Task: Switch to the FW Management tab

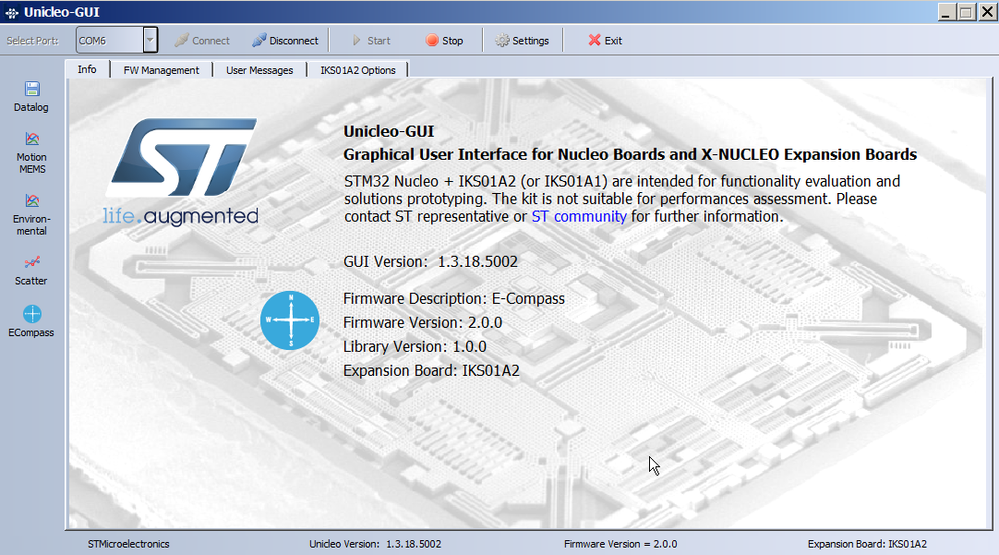Action: point(161,70)
